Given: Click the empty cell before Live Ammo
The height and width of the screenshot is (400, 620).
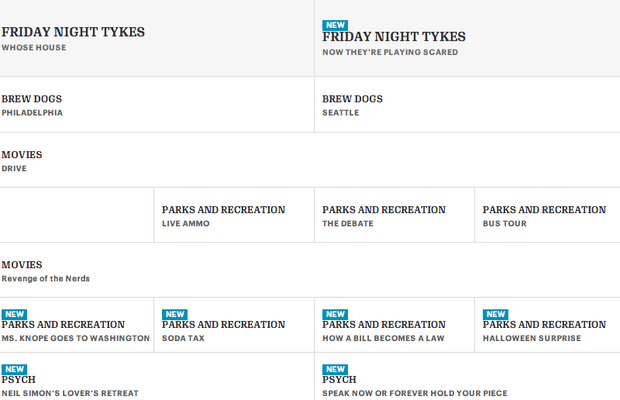Looking at the screenshot, I should point(76,214).
